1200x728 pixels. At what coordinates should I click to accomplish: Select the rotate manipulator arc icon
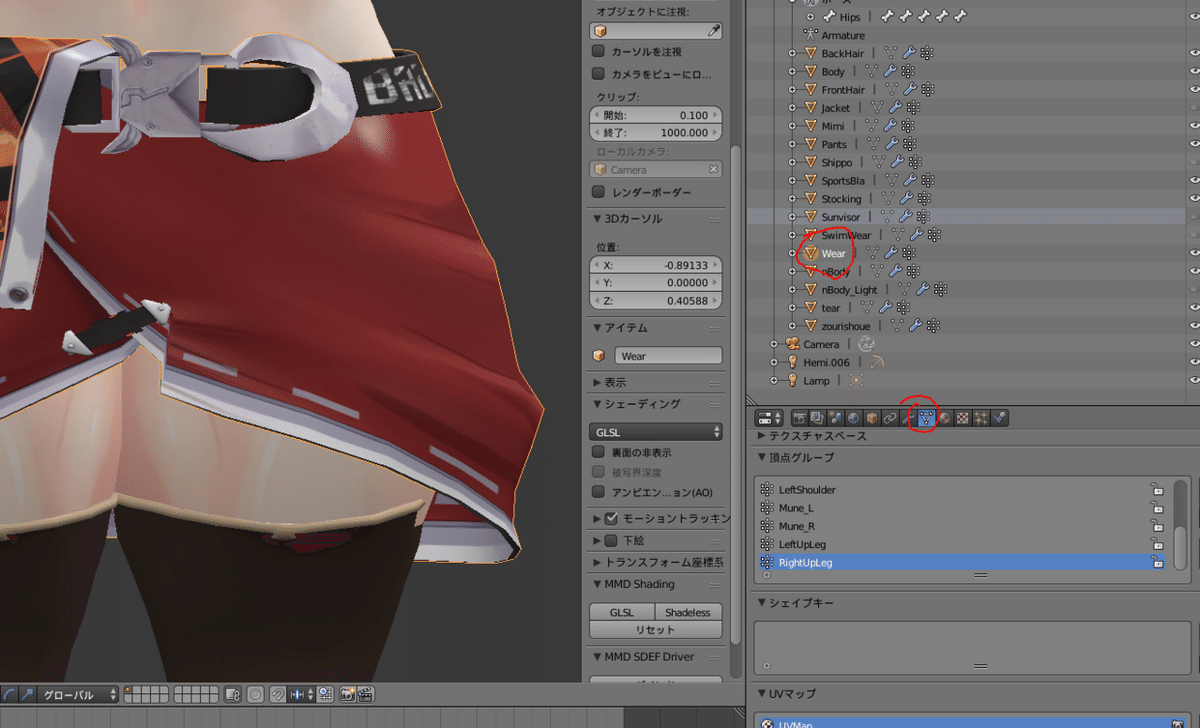pos(9,694)
